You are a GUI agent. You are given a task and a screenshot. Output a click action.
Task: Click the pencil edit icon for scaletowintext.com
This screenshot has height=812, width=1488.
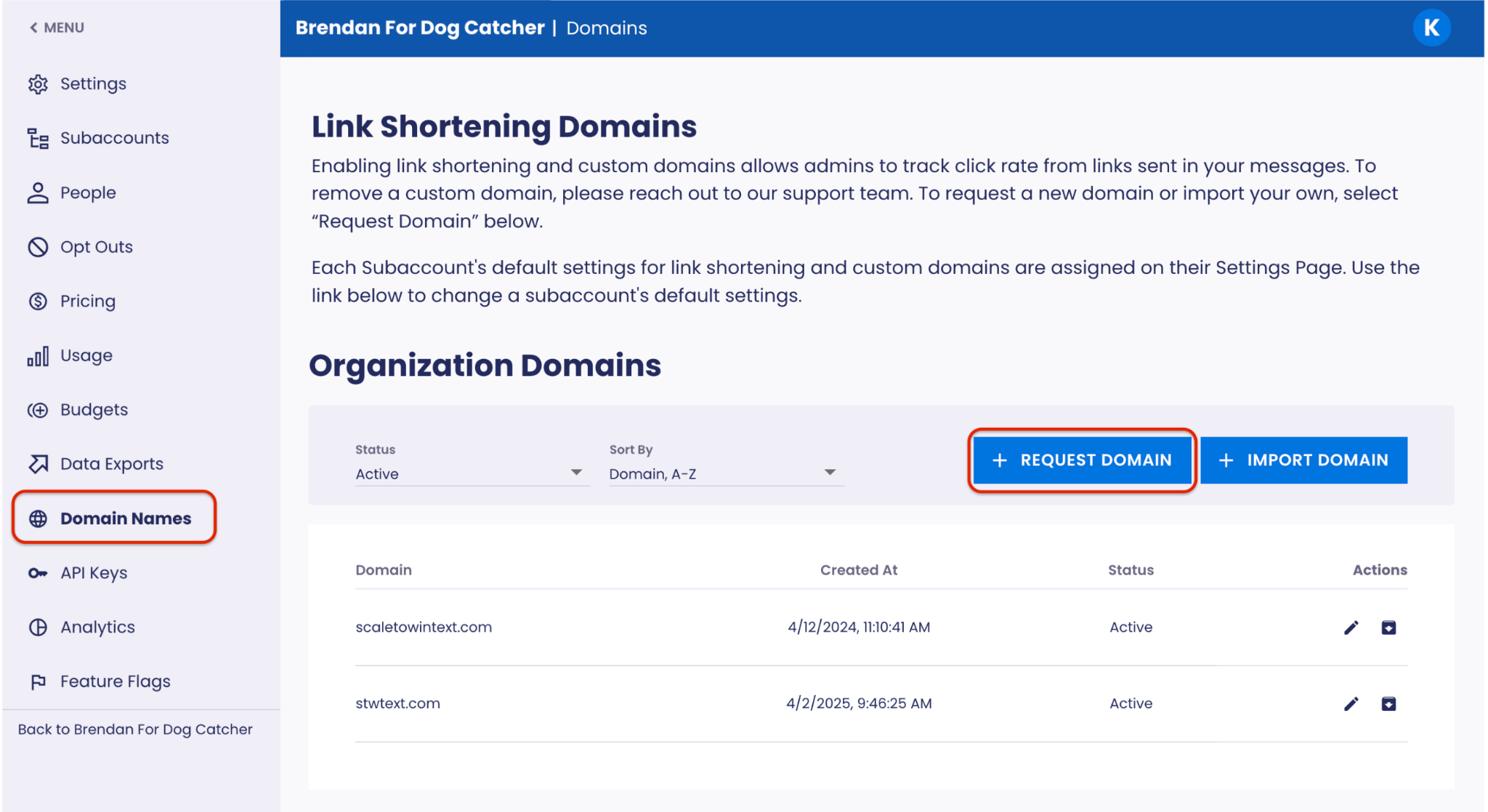click(x=1351, y=628)
